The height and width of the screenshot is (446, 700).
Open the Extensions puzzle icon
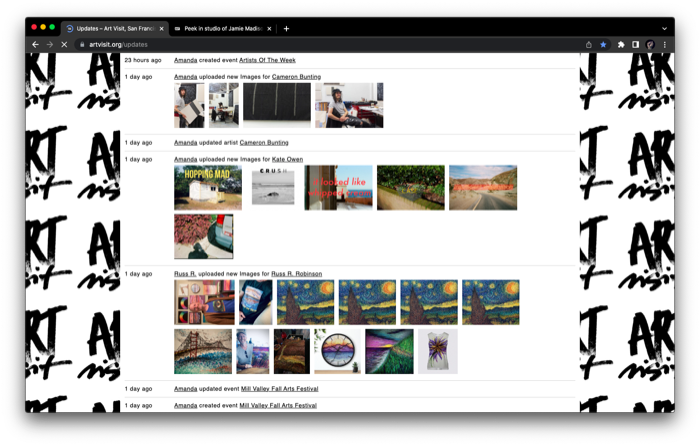621,45
